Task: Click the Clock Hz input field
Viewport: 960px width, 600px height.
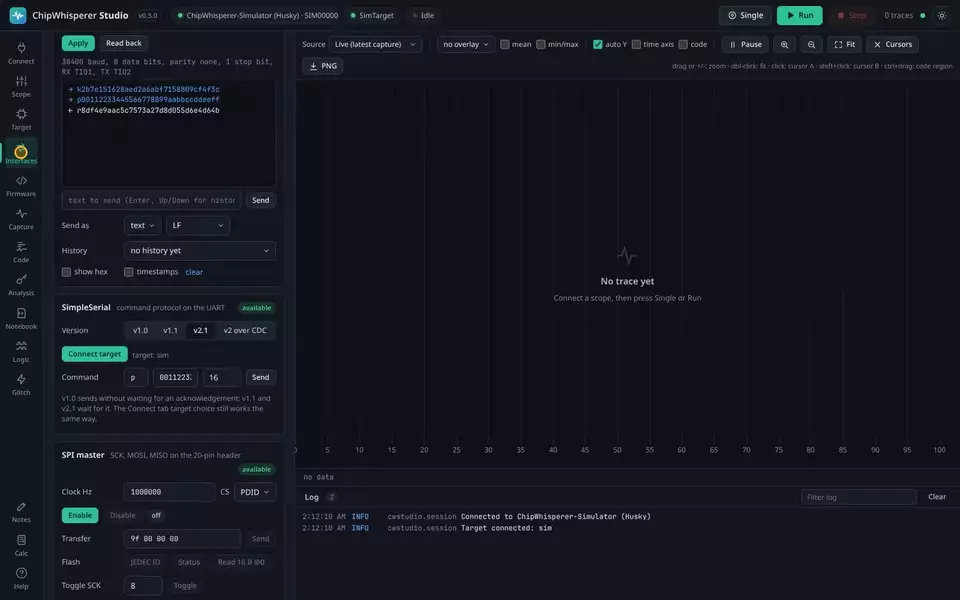Action: coord(169,492)
